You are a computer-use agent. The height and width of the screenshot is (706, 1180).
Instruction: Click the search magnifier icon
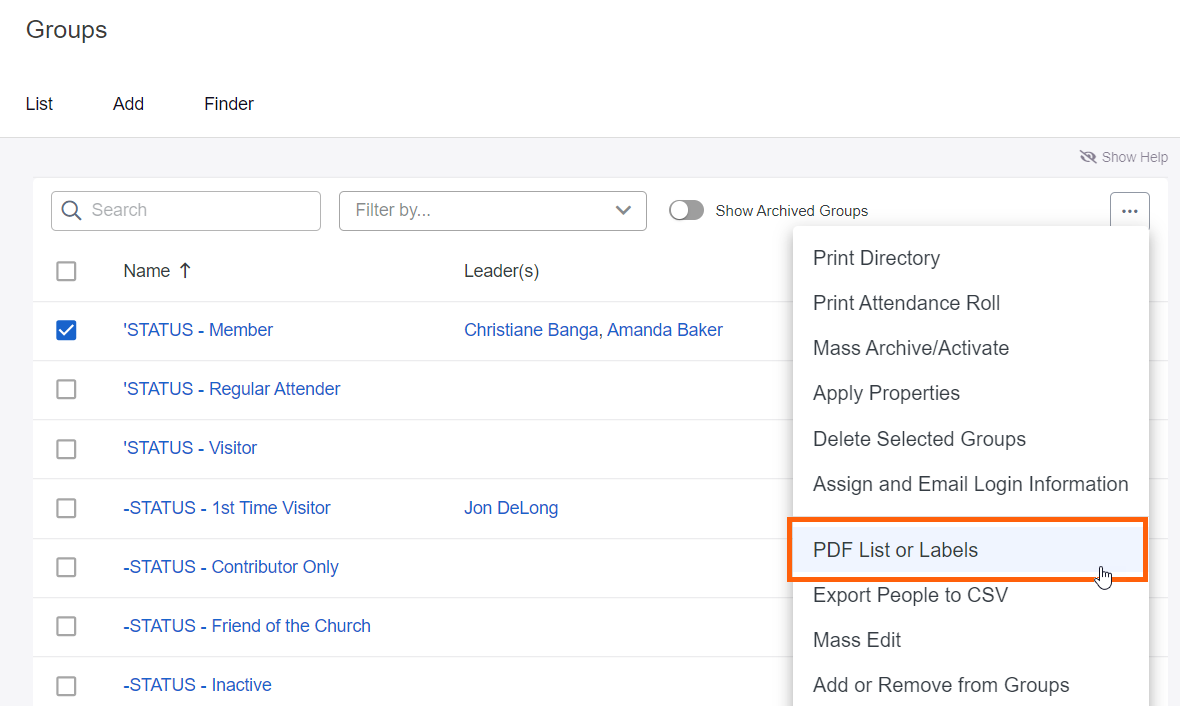71,211
